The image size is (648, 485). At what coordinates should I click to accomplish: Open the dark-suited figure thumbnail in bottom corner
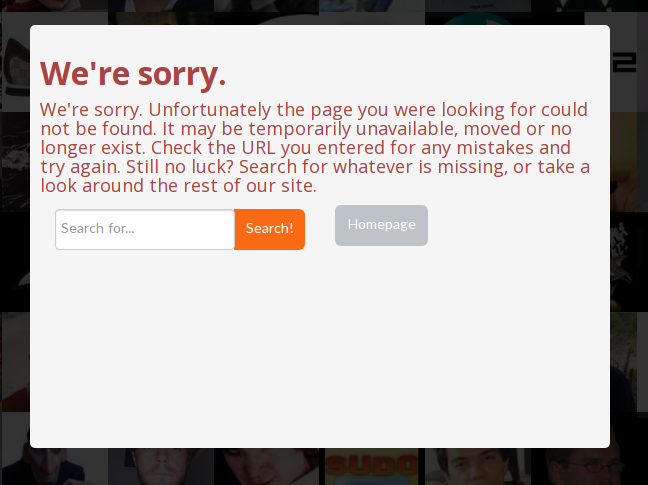[x=54, y=466]
